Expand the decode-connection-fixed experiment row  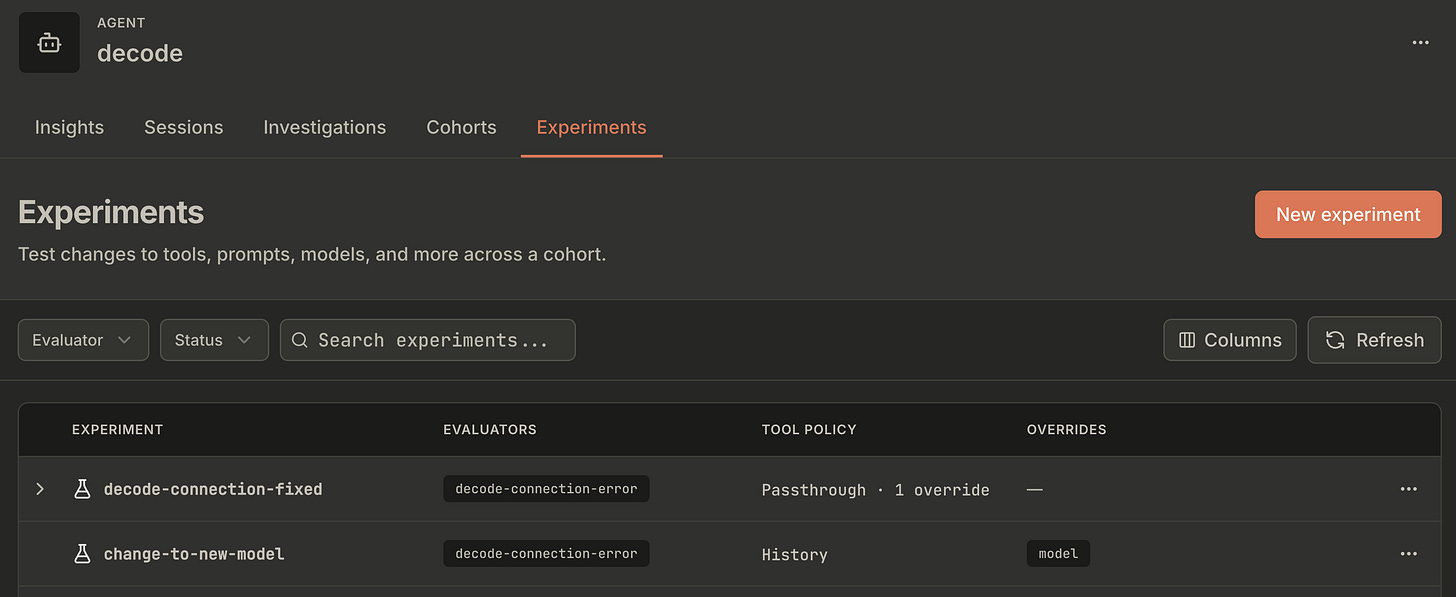click(40, 489)
